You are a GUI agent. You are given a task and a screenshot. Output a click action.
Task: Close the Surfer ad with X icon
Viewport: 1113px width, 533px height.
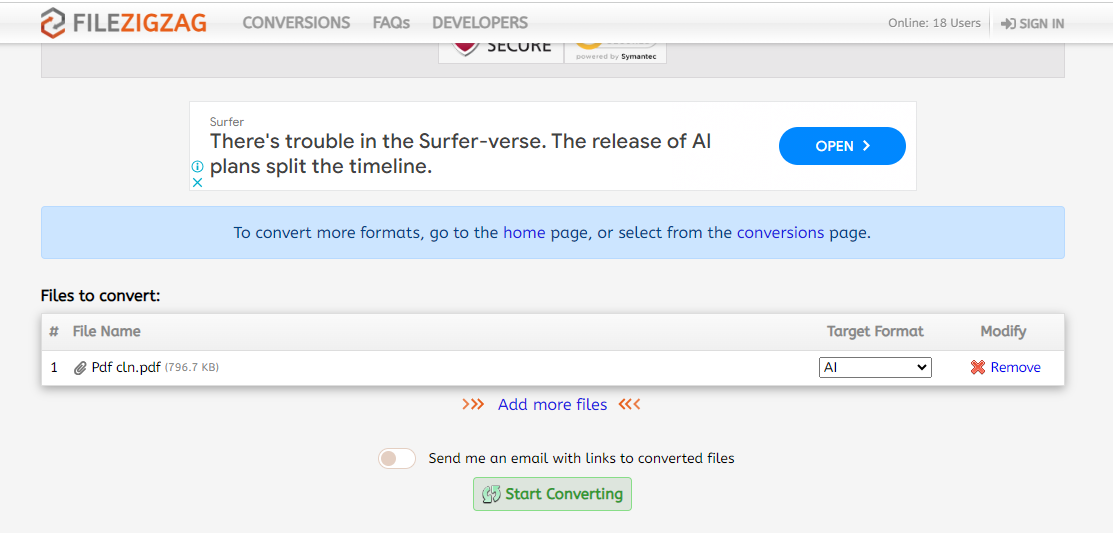point(198,182)
